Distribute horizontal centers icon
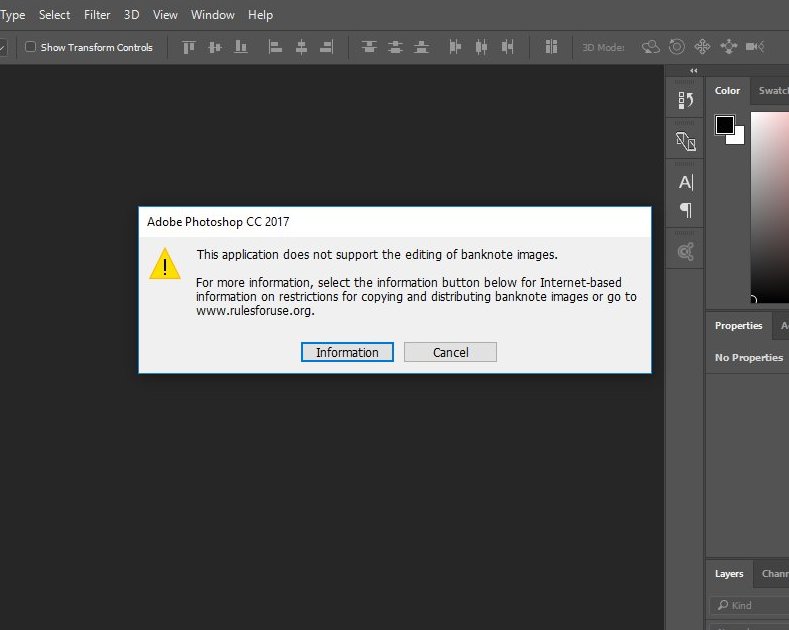 tap(481, 47)
